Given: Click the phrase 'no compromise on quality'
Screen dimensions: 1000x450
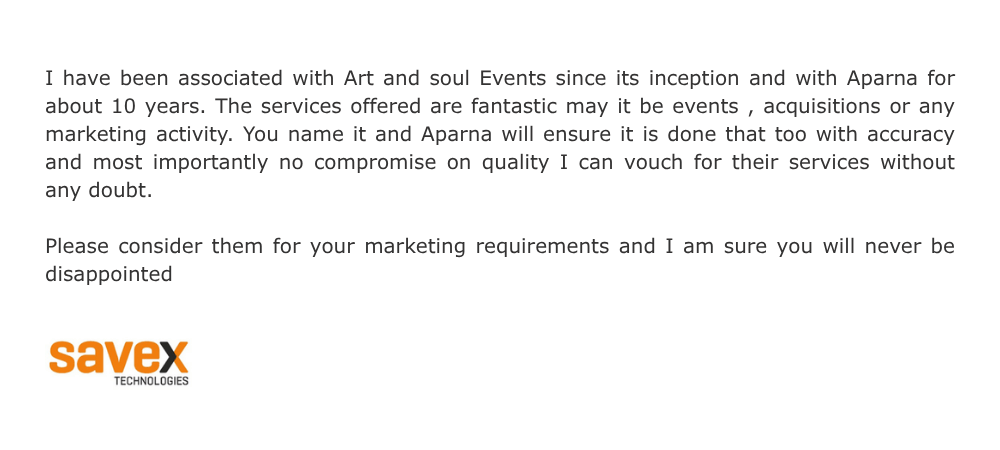Looking at the screenshot, I should [414, 163].
